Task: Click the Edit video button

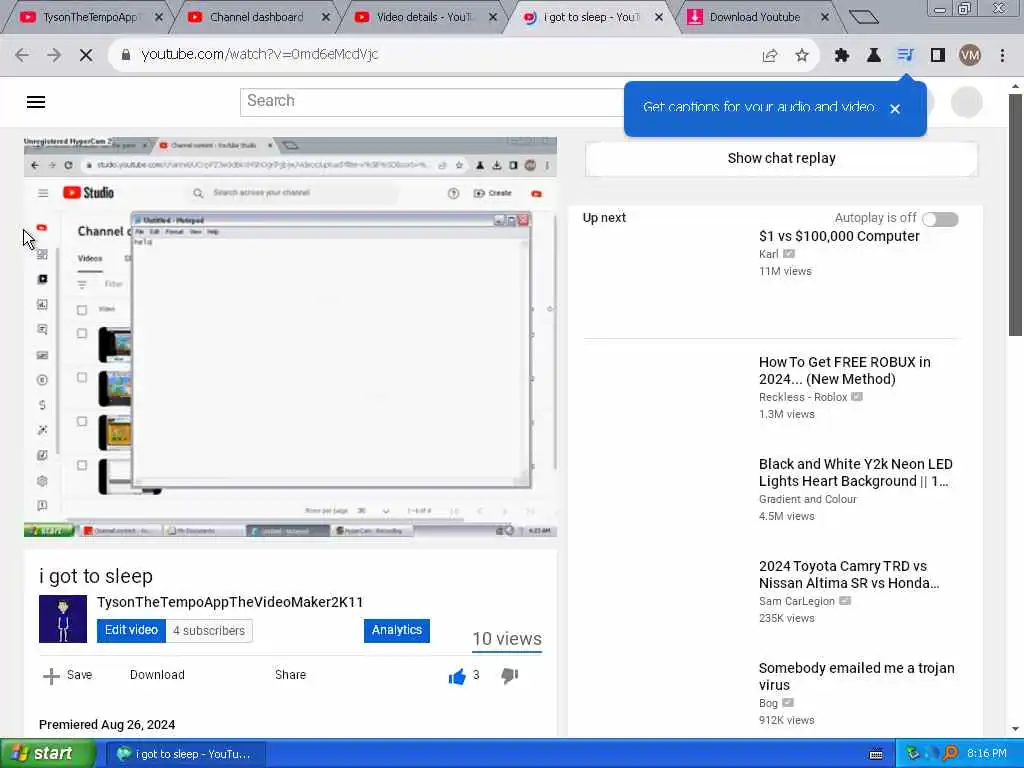Action: coord(131,630)
